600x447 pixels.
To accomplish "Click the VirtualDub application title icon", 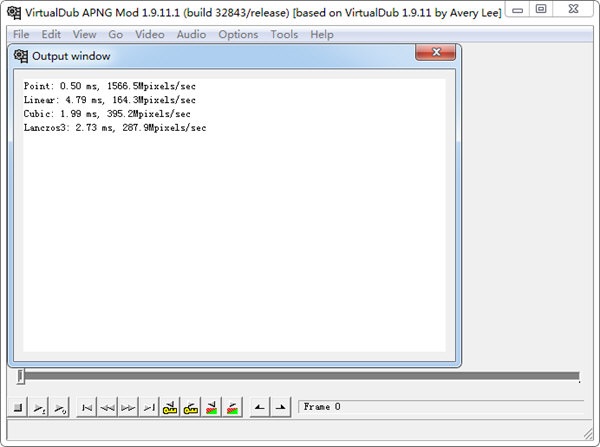I will click(x=14, y=13).
